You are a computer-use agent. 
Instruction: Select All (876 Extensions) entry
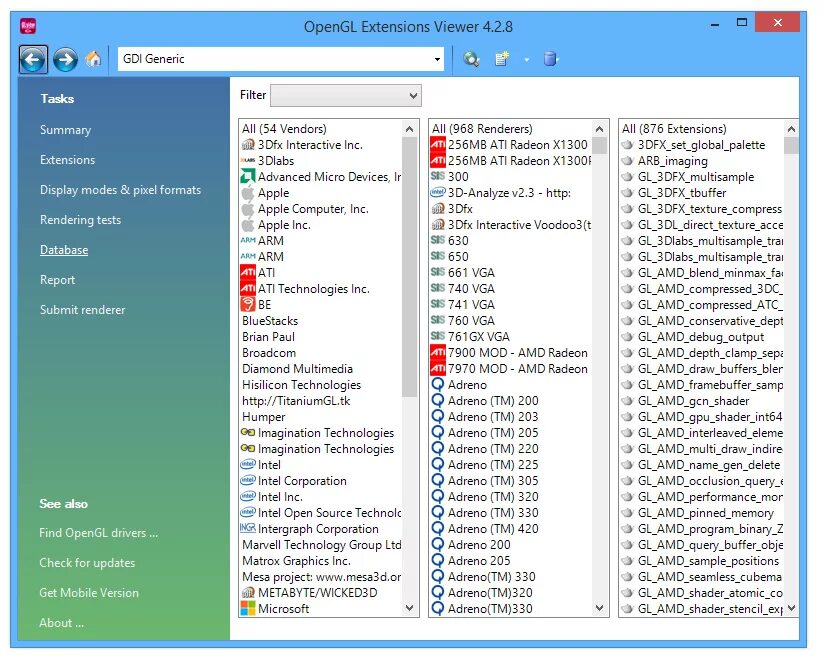click(674, 129)
